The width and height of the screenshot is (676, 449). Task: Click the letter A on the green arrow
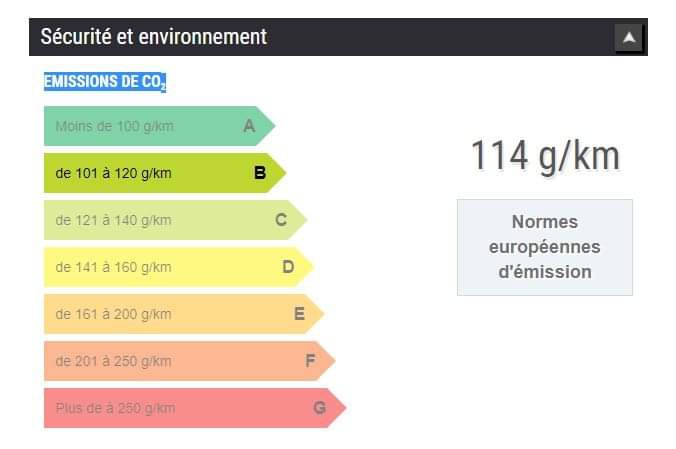[x=249, y=126]
